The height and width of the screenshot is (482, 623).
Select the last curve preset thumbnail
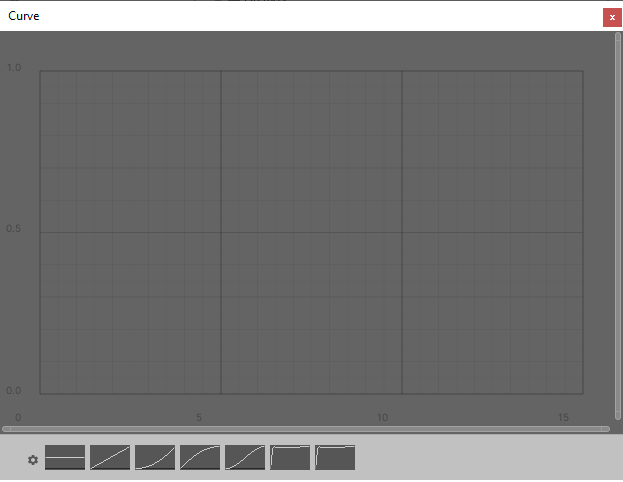[335, 457]
